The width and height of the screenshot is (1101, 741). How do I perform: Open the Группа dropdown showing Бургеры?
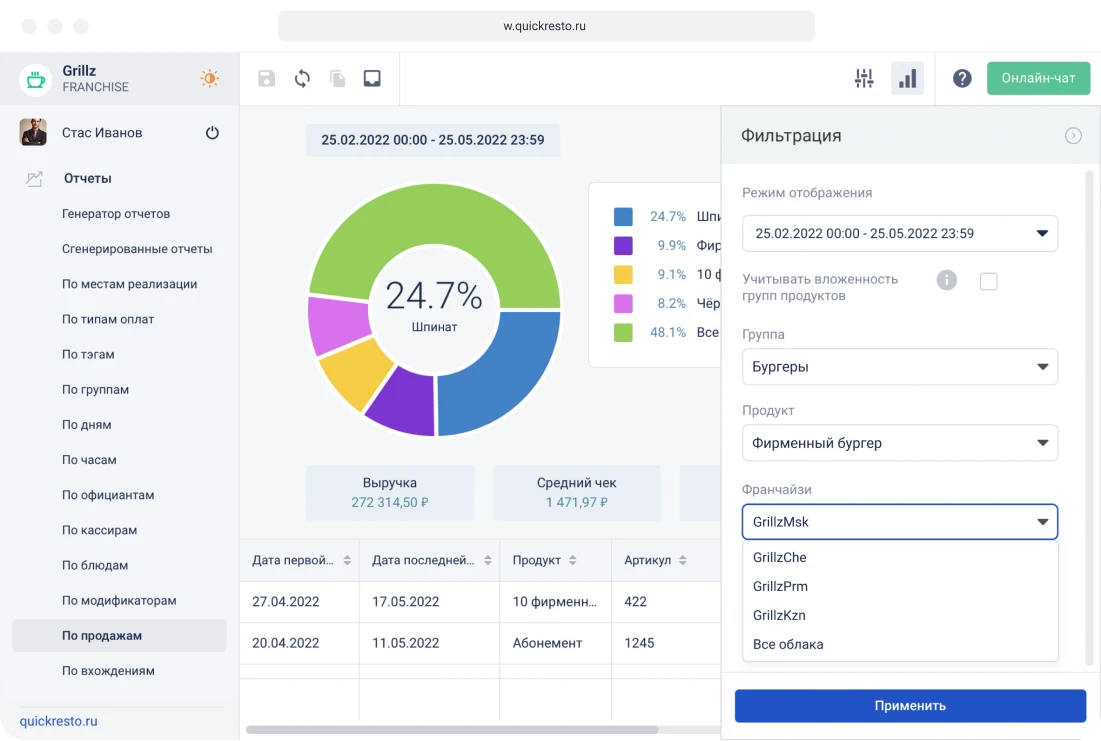point(899,366)
